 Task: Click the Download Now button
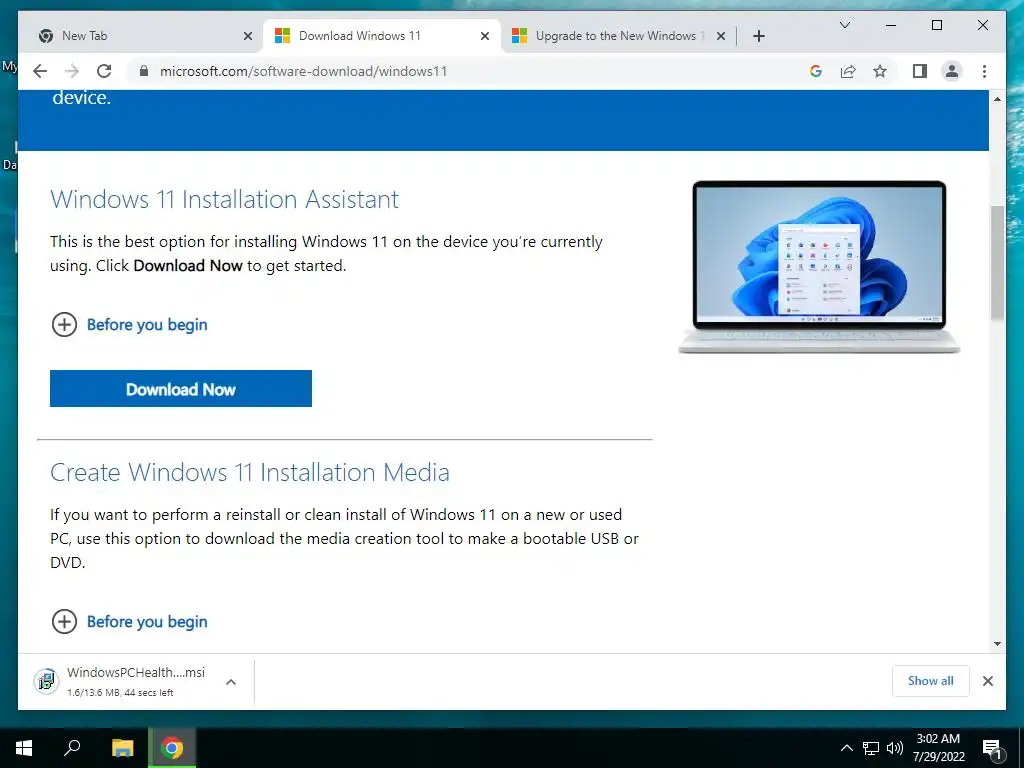(181, 389)
